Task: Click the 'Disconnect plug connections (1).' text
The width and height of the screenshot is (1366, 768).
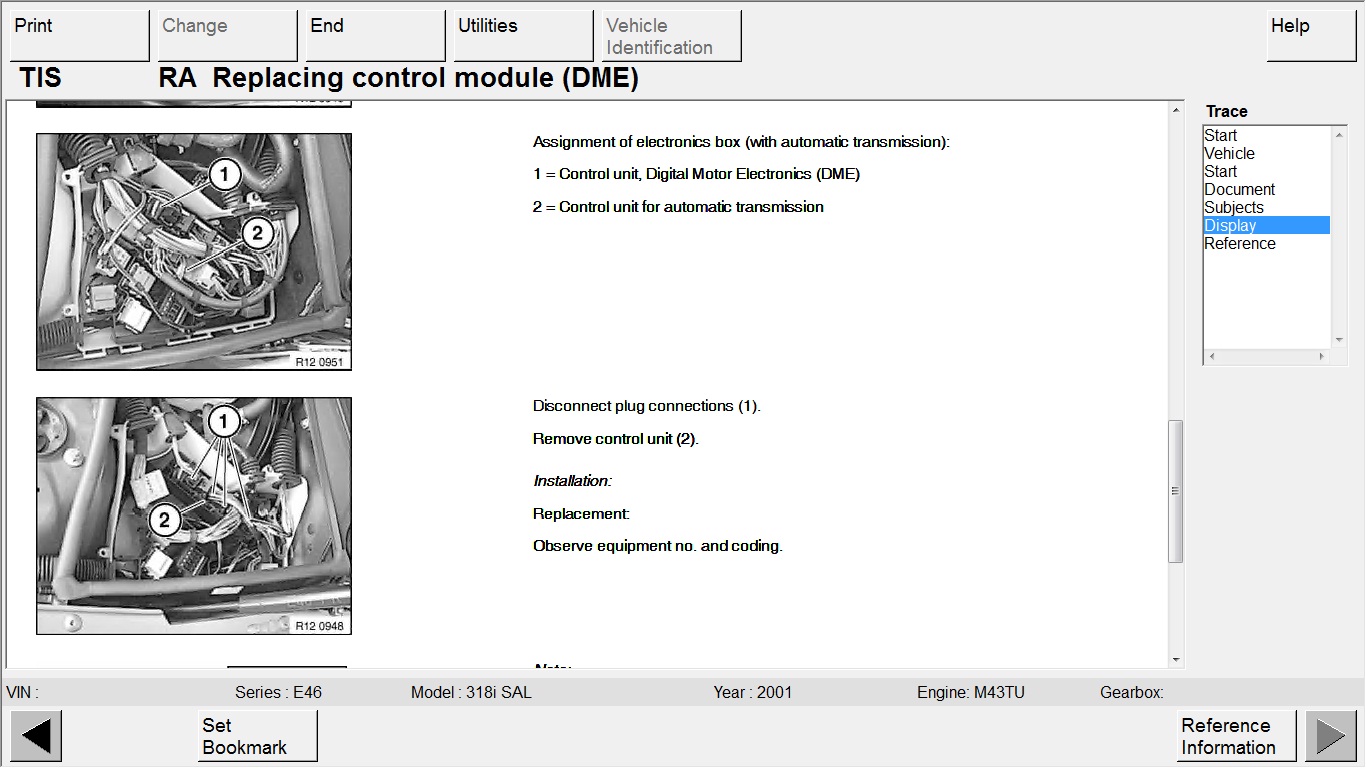Action: pyautogui.click(x=646, y=406)
